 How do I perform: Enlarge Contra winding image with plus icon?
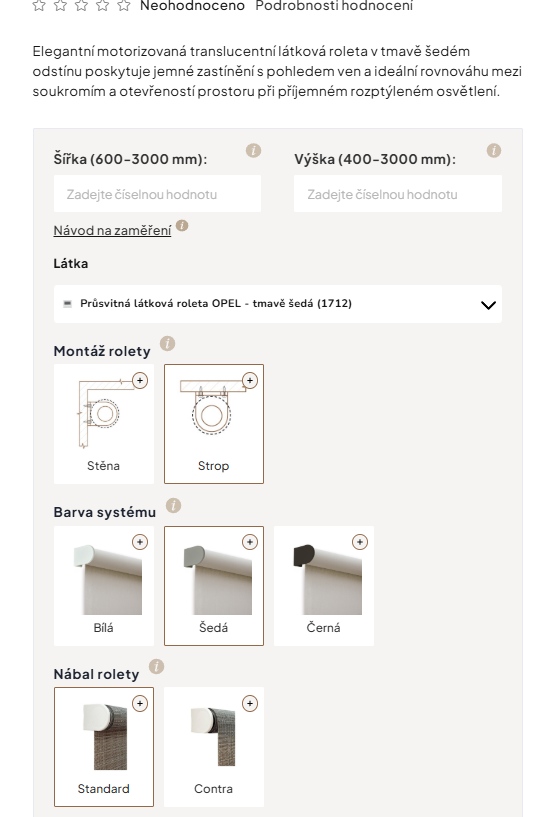tap(250, 703)
